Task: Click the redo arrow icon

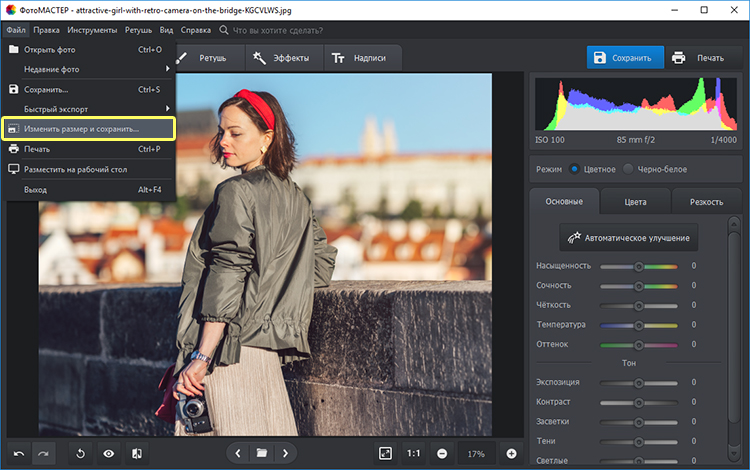Action: point(44,453)
